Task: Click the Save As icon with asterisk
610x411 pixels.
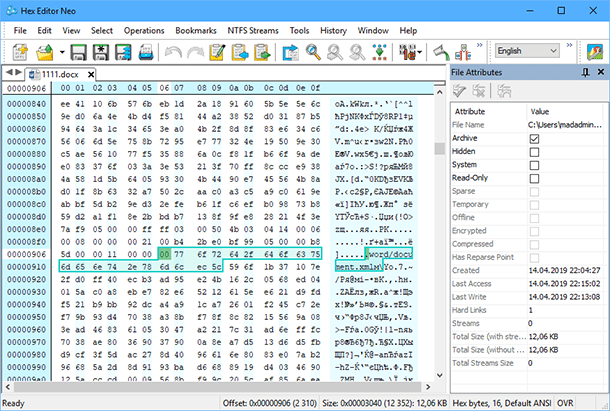Action: click(x=101, y=52)
